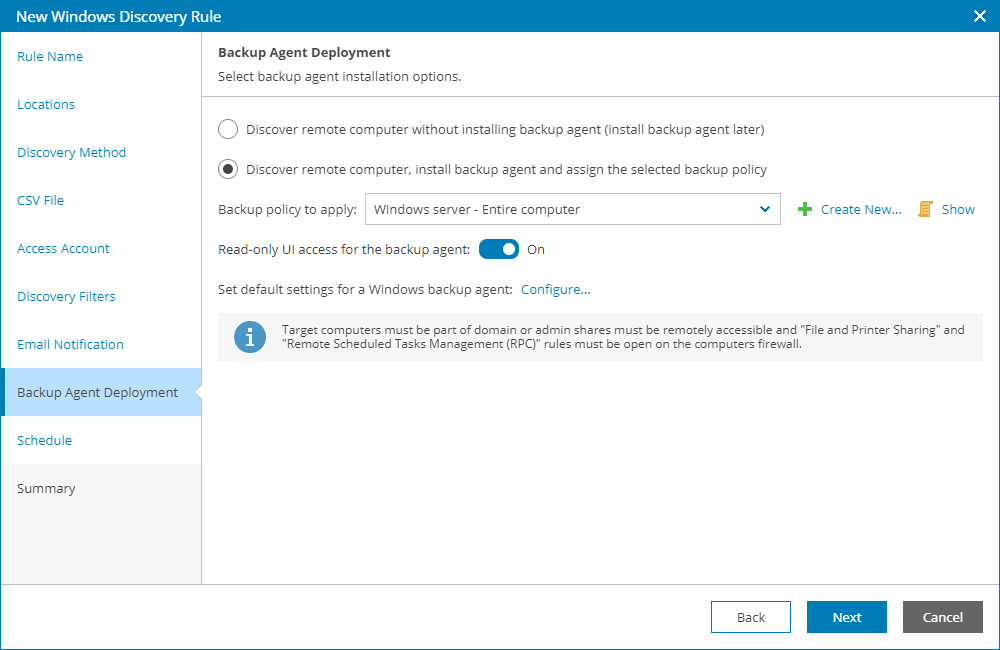Cancel the discovery rule wizard
1000x650 pixels.
[942, 617]
